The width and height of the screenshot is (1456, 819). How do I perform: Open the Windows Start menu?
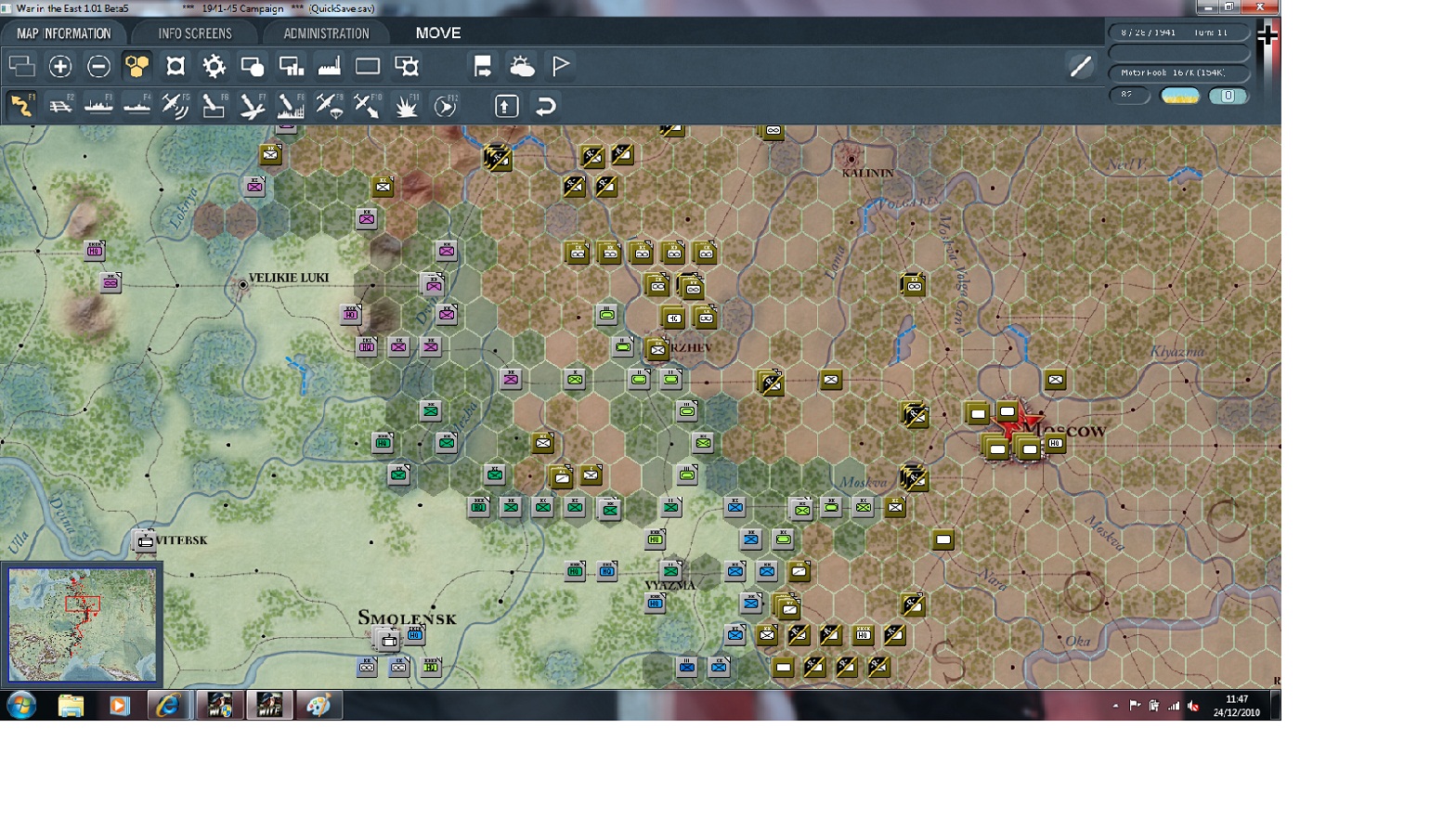tap(21, 706)
